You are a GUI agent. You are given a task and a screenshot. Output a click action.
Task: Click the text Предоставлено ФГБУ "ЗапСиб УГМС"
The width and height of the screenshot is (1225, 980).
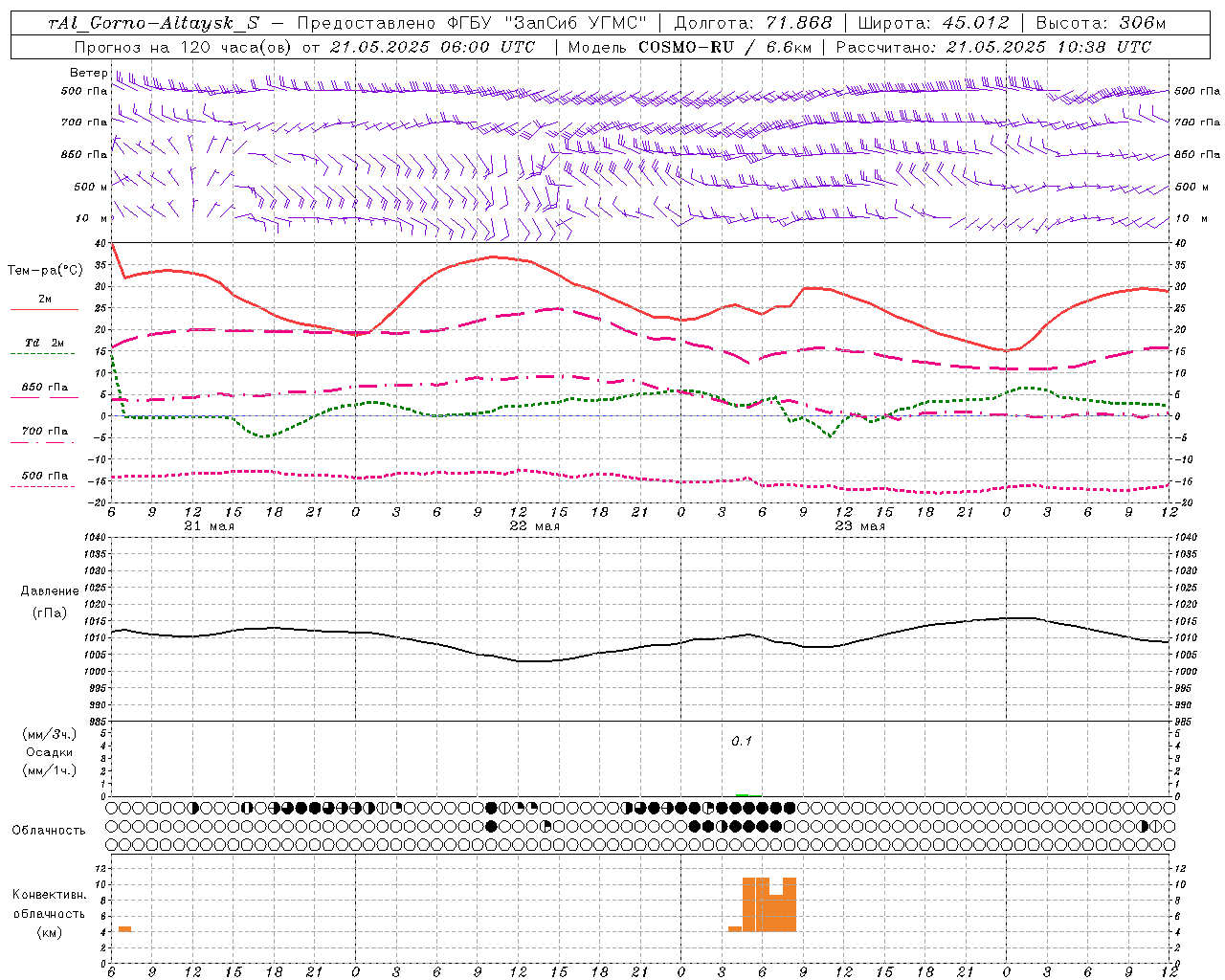[472, 23]
